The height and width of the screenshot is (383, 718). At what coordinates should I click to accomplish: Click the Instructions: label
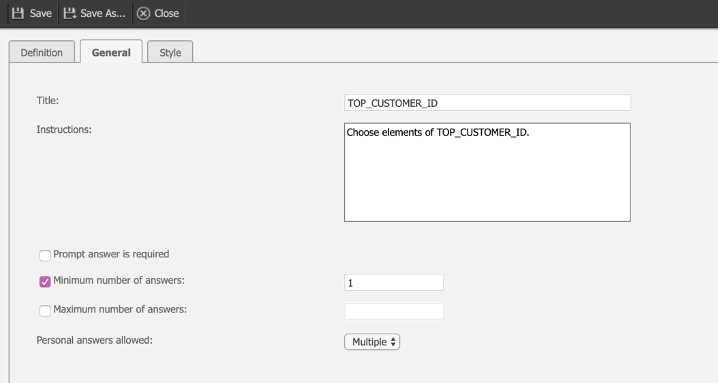tap(64, 130)
